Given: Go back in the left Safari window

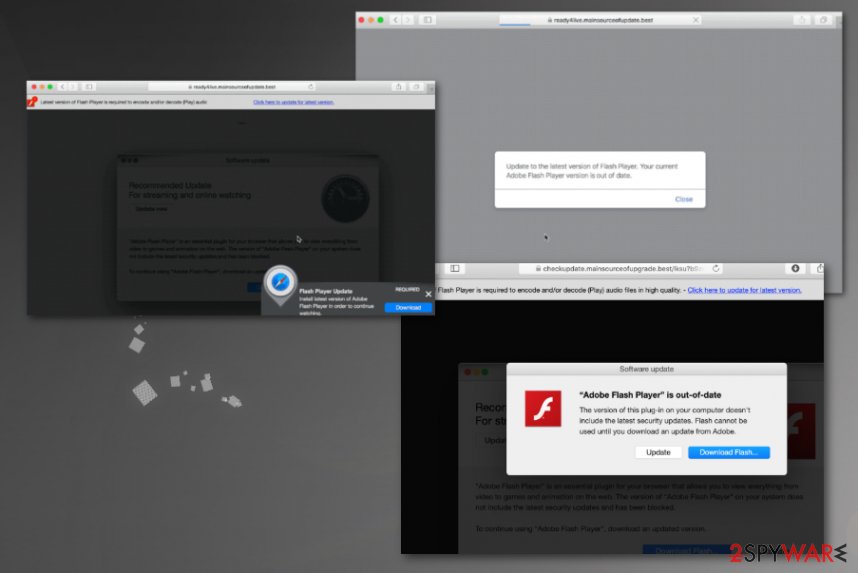Looking at the screenshot, I should click(x=62, y=87).
